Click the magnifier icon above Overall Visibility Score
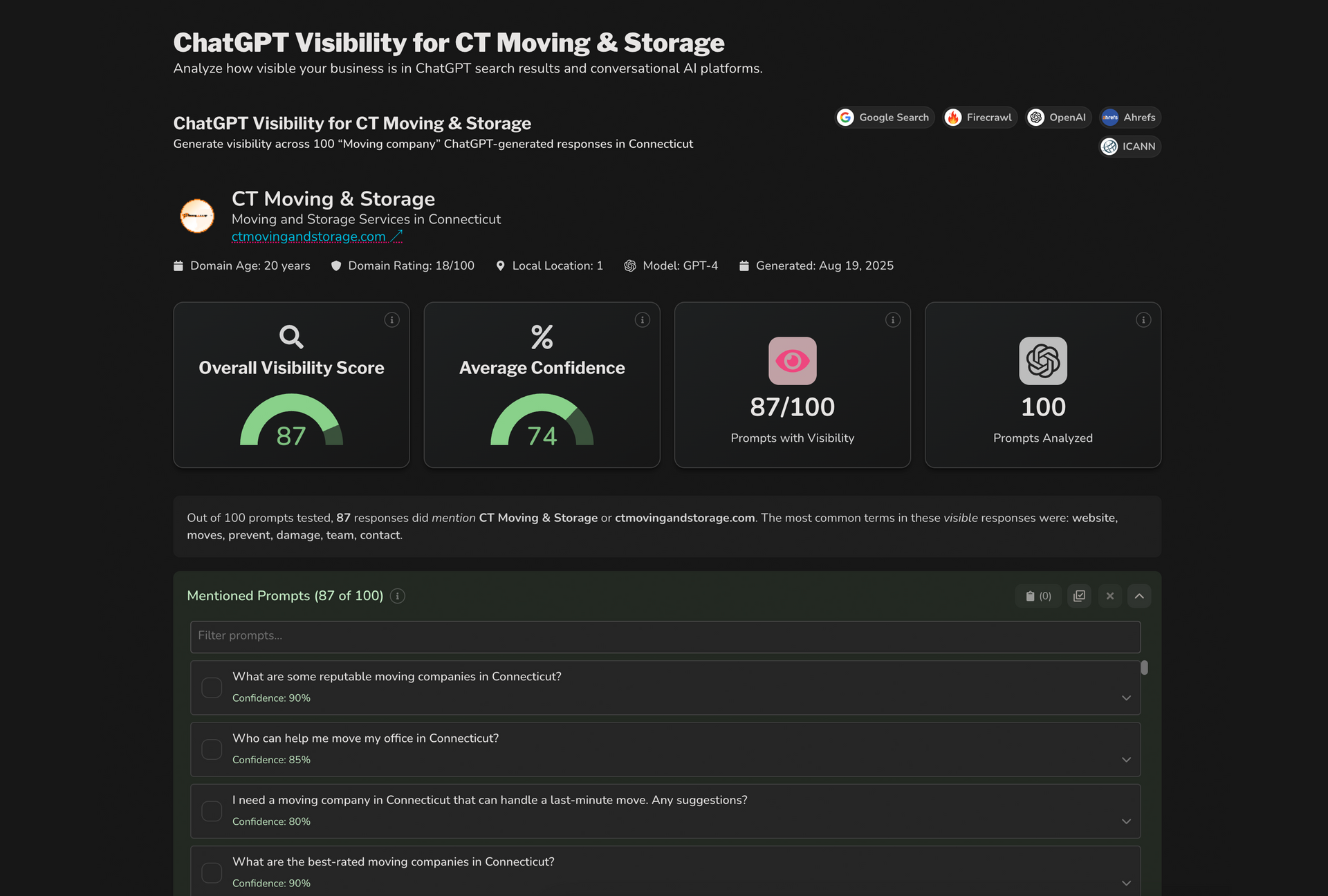Viewport: 1328px width, 896px height. point(291,337)
